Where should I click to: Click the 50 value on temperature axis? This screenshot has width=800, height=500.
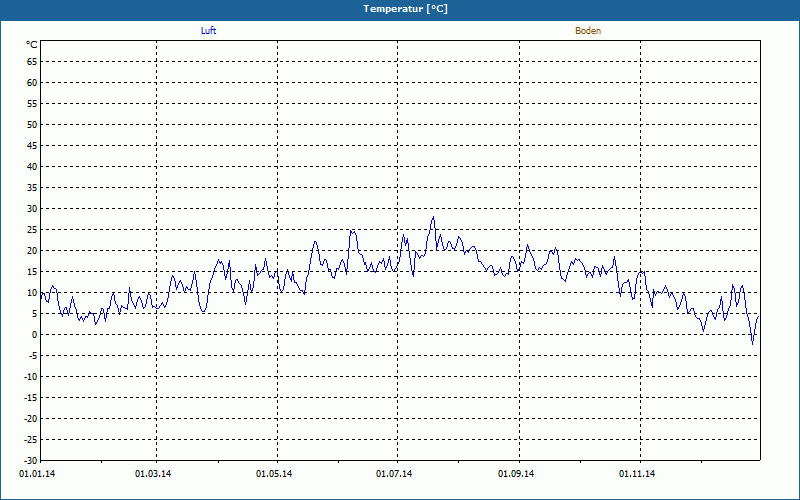(32, 124)
